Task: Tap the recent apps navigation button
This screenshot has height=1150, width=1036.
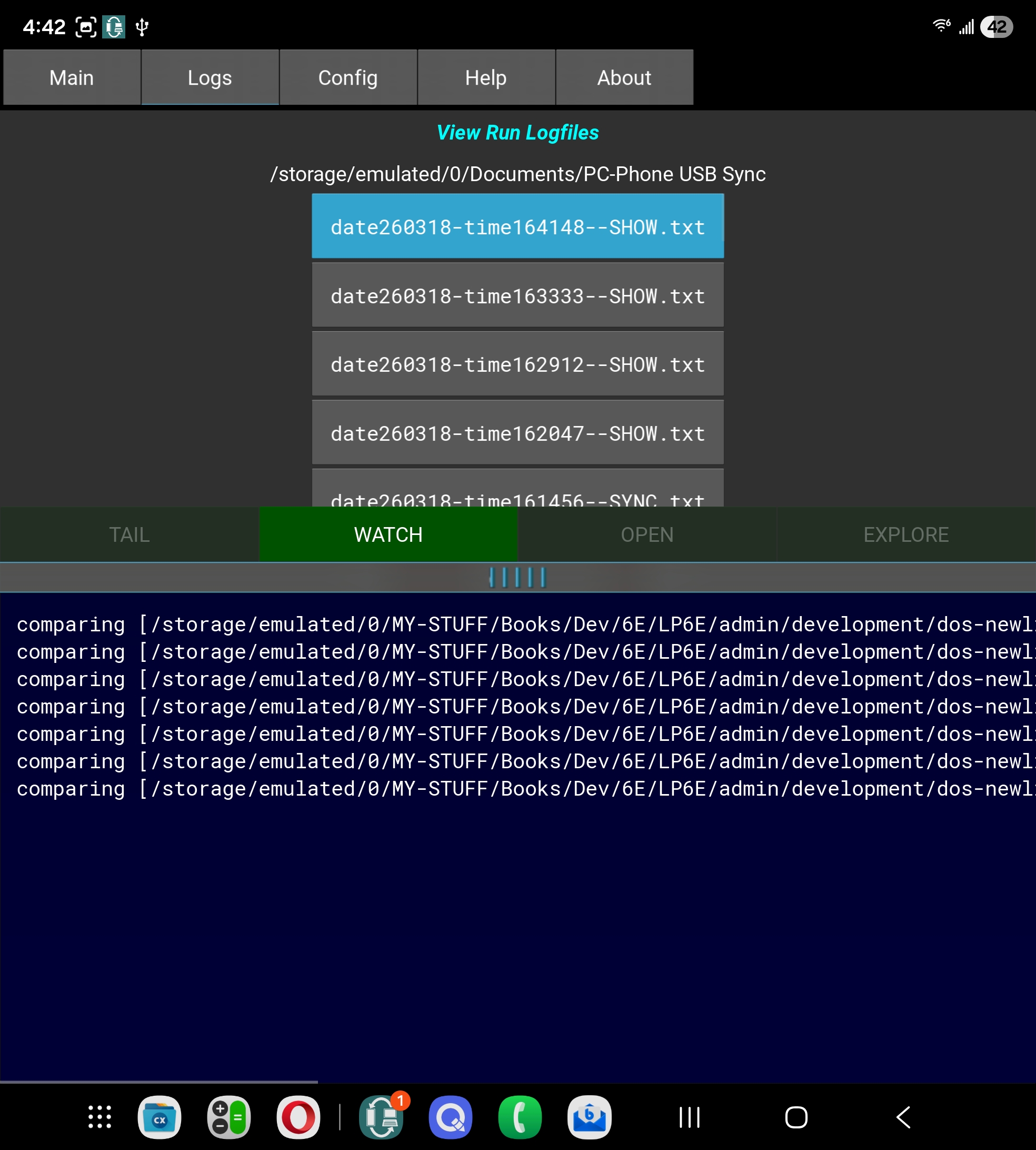Action: [x=689, y=1117]
